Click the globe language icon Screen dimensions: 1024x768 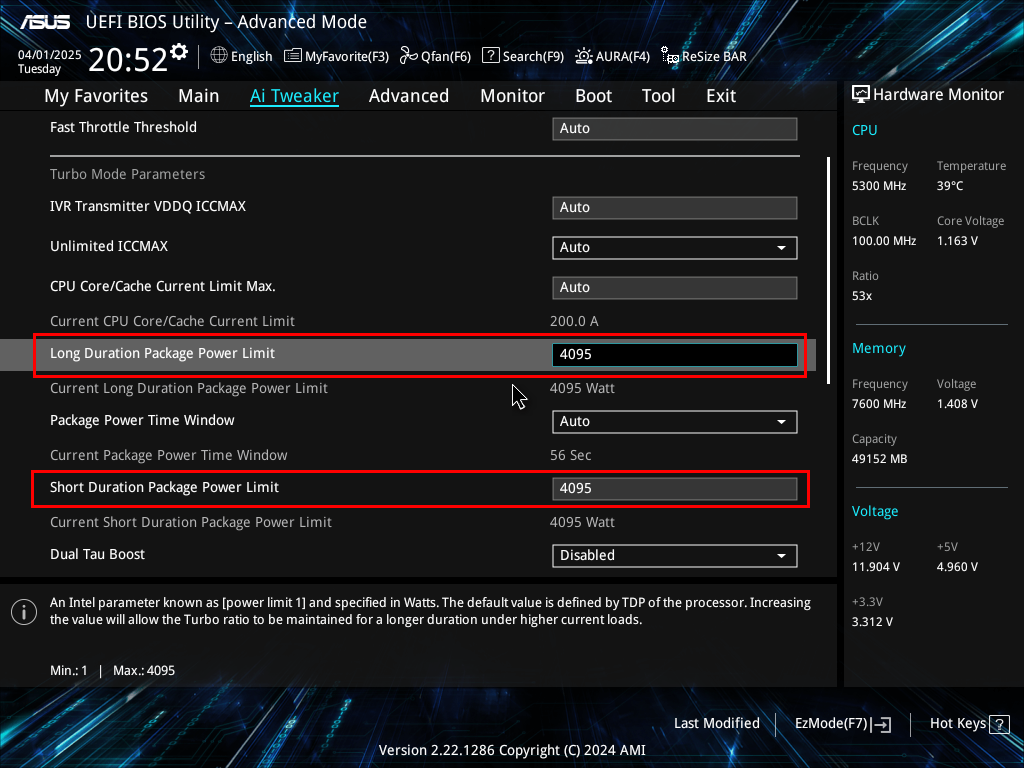pos(219,56)
